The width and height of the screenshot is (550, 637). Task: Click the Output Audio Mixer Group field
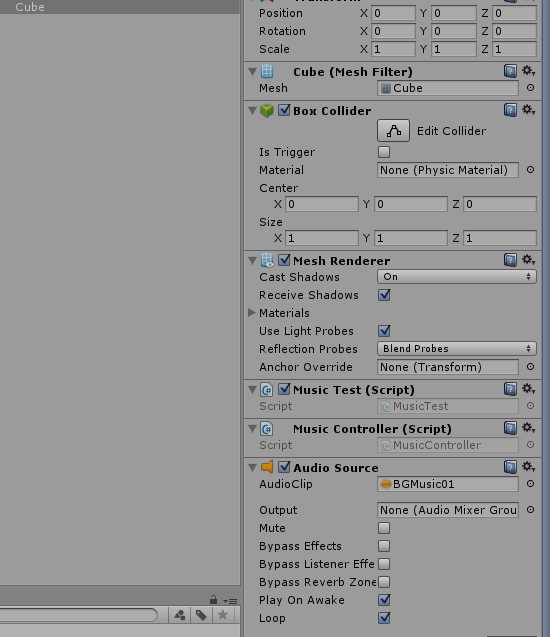(x=448, y=510)
